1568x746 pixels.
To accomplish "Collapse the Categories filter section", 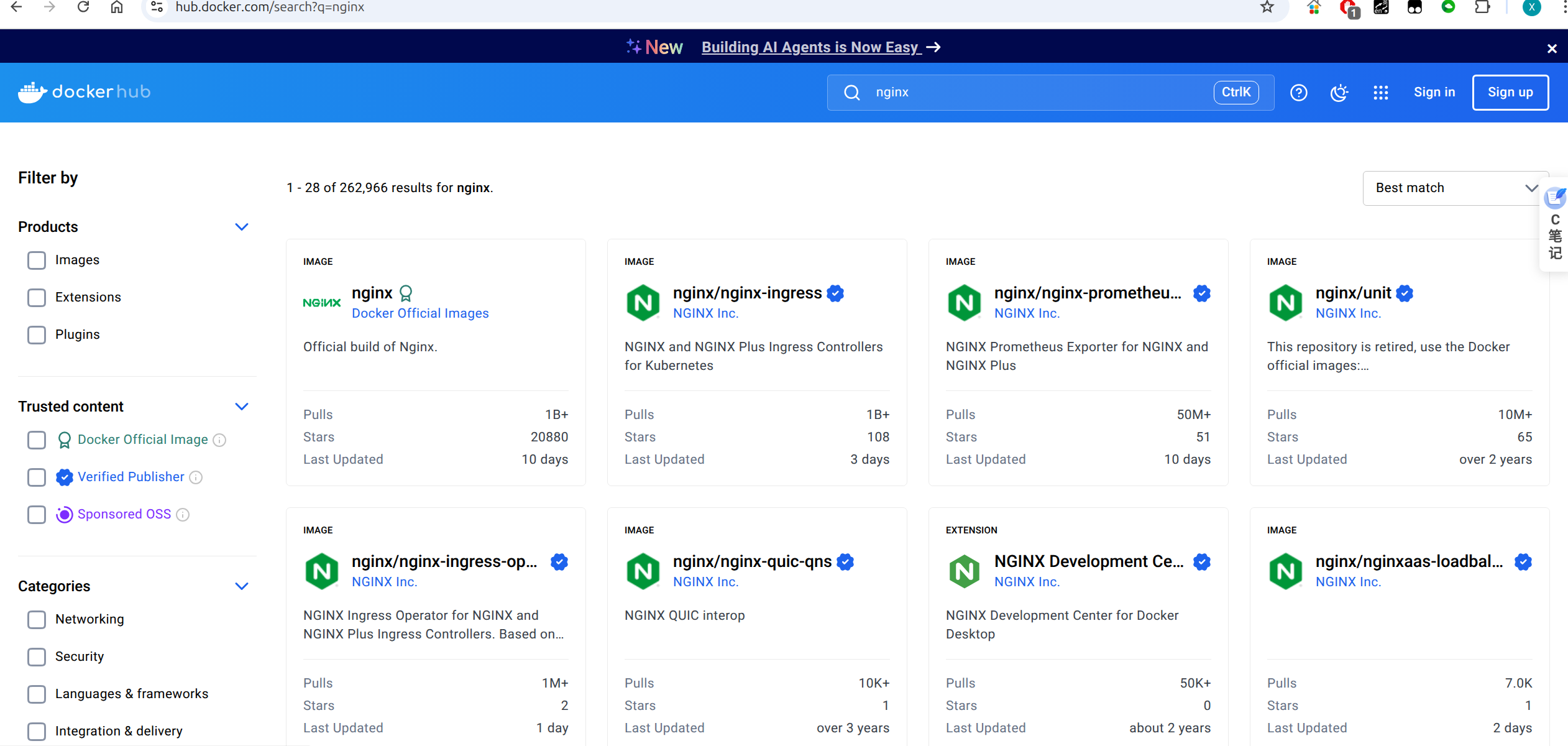I will coord(242,586).
